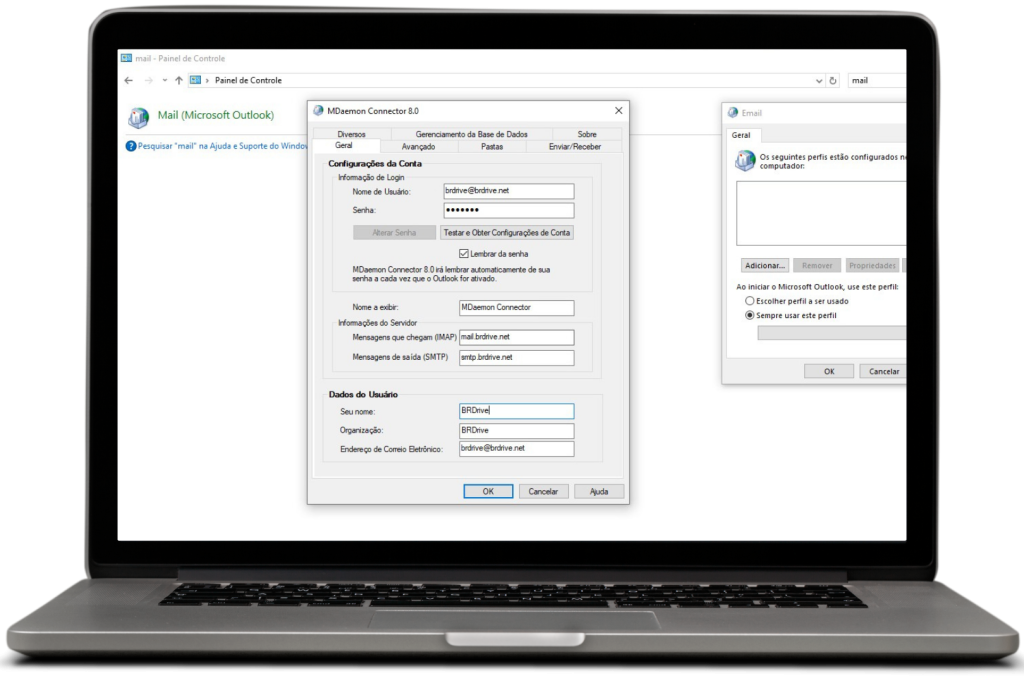The image size is (1024, 683).
Task: Open the profile combo box in Email dialog
Action: tap(831, 333)
